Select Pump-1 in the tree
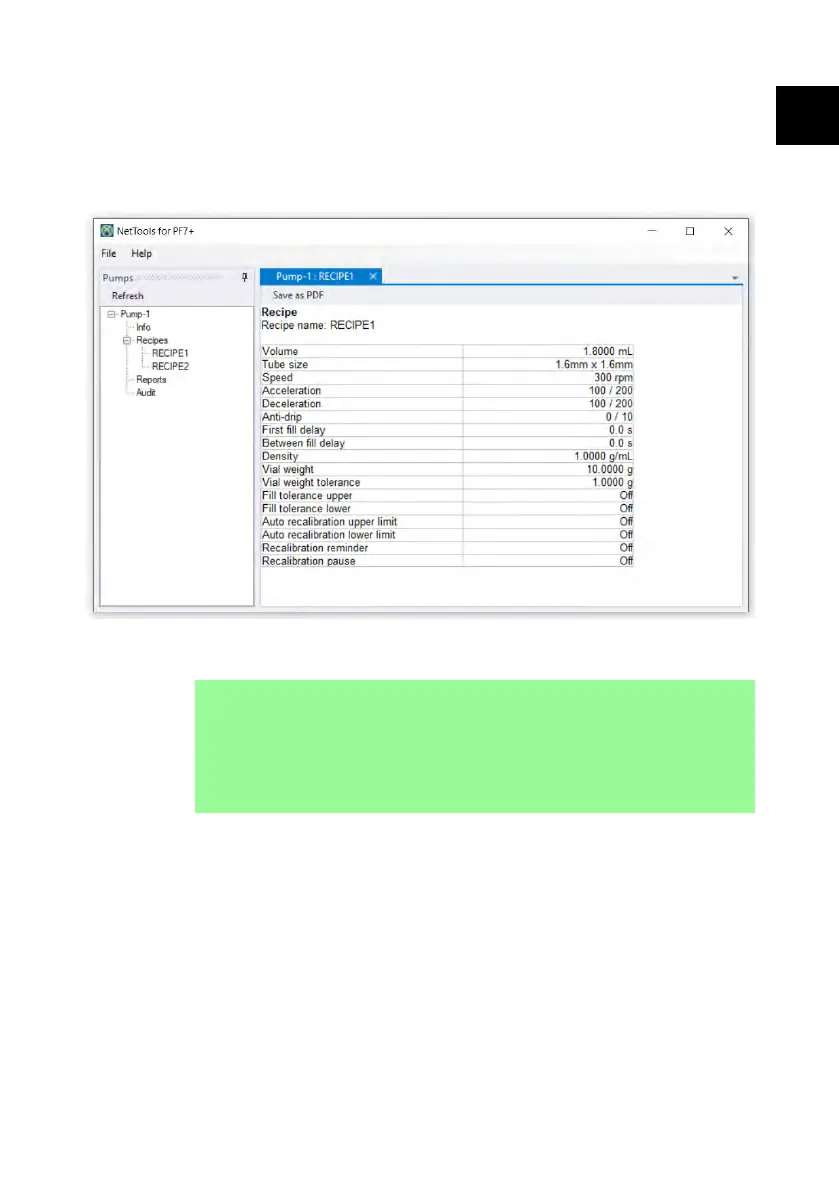Viewport: 839px width, 1191px height. click(135, 314)
